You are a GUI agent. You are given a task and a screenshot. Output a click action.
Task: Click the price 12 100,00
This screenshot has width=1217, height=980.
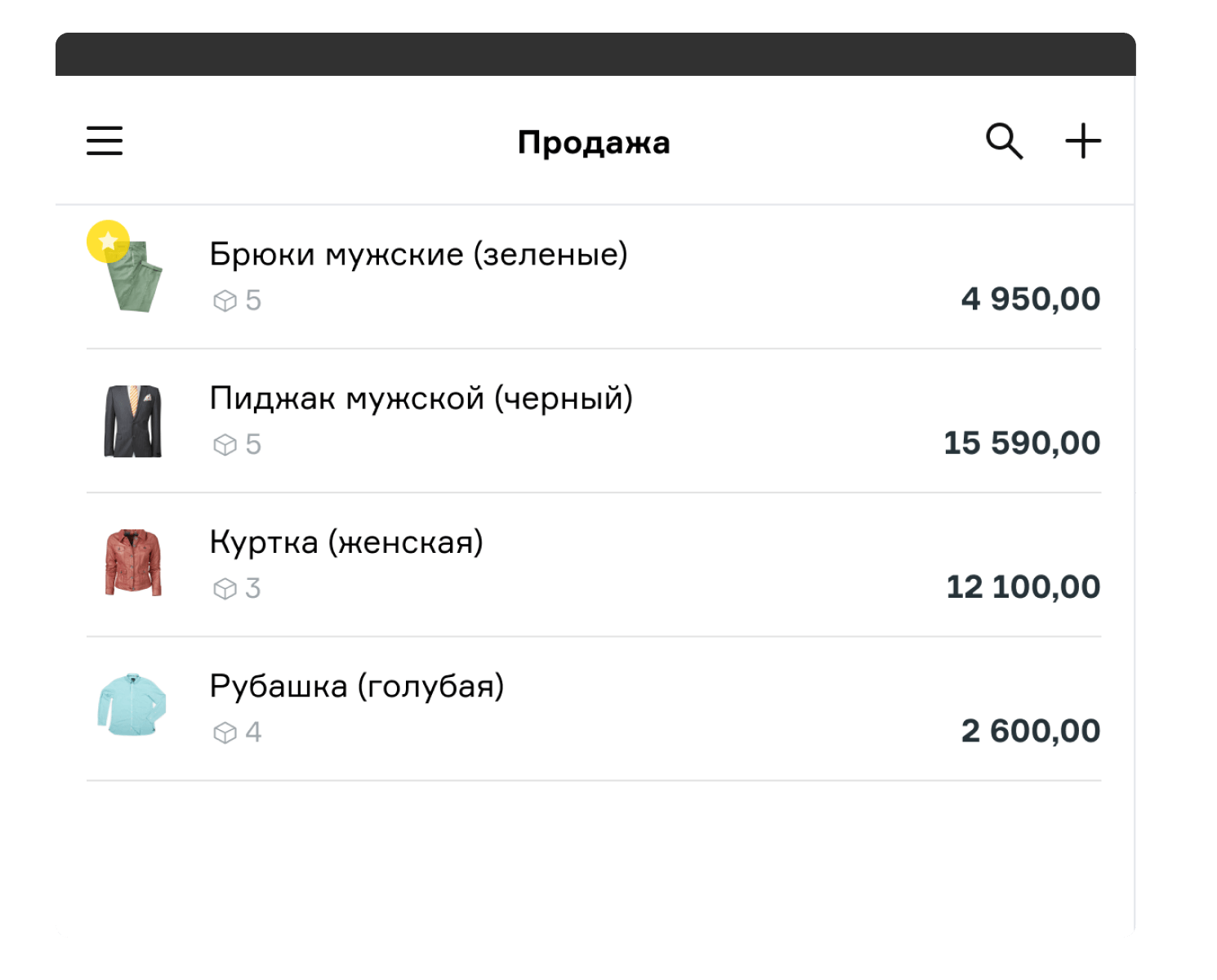click(1023, 586)
